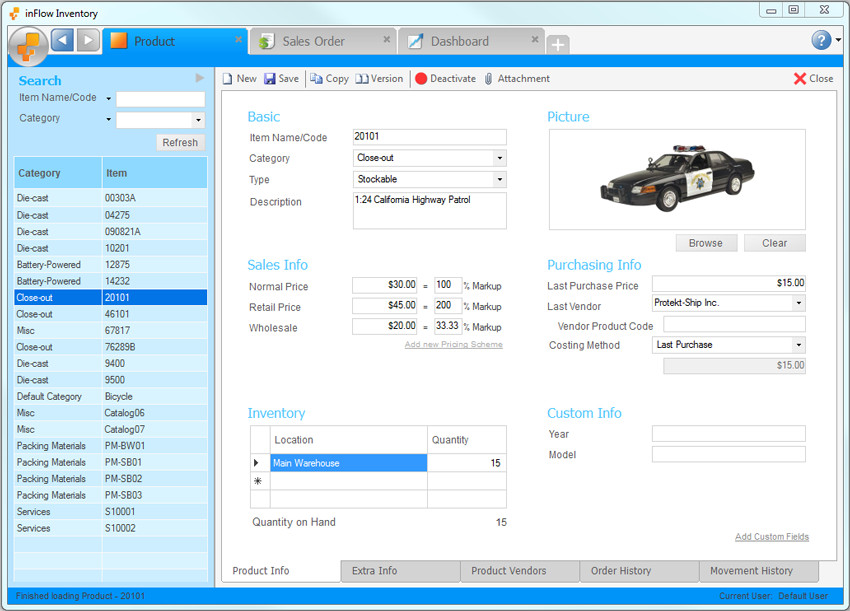Click the Add new Pricing Scheme link
Screen dimensions: 850x611
453,345
